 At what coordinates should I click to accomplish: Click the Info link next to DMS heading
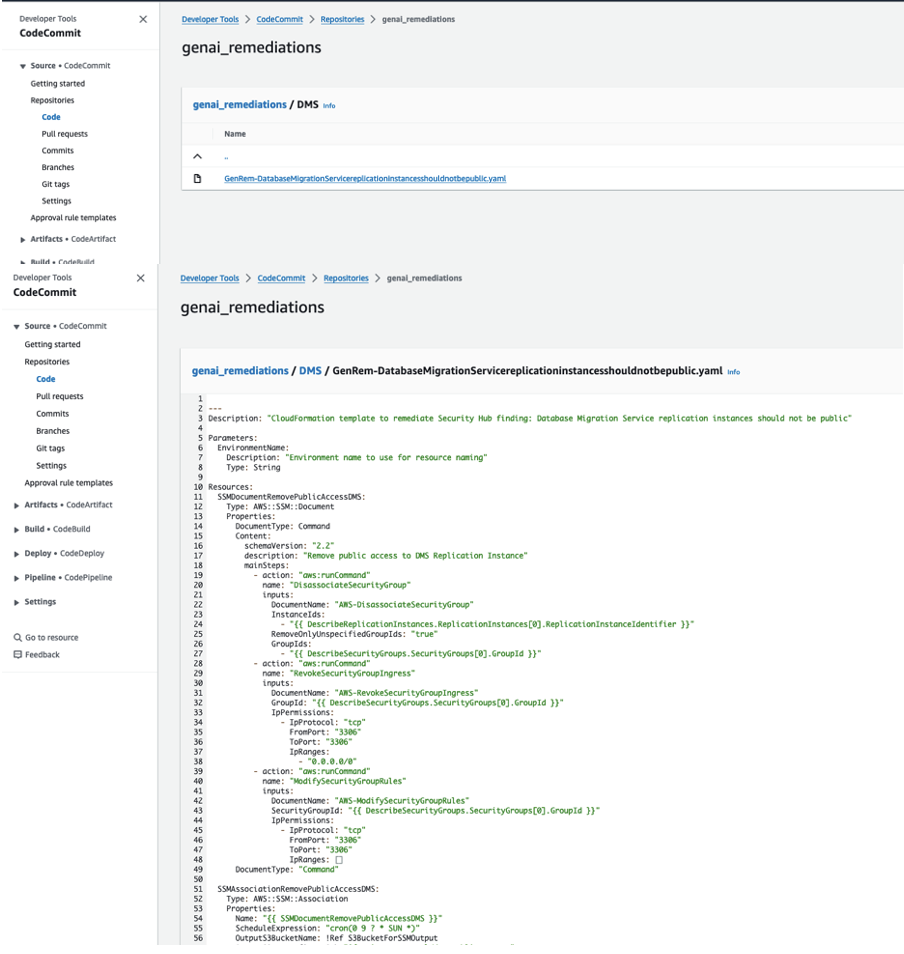pos(329,104)
